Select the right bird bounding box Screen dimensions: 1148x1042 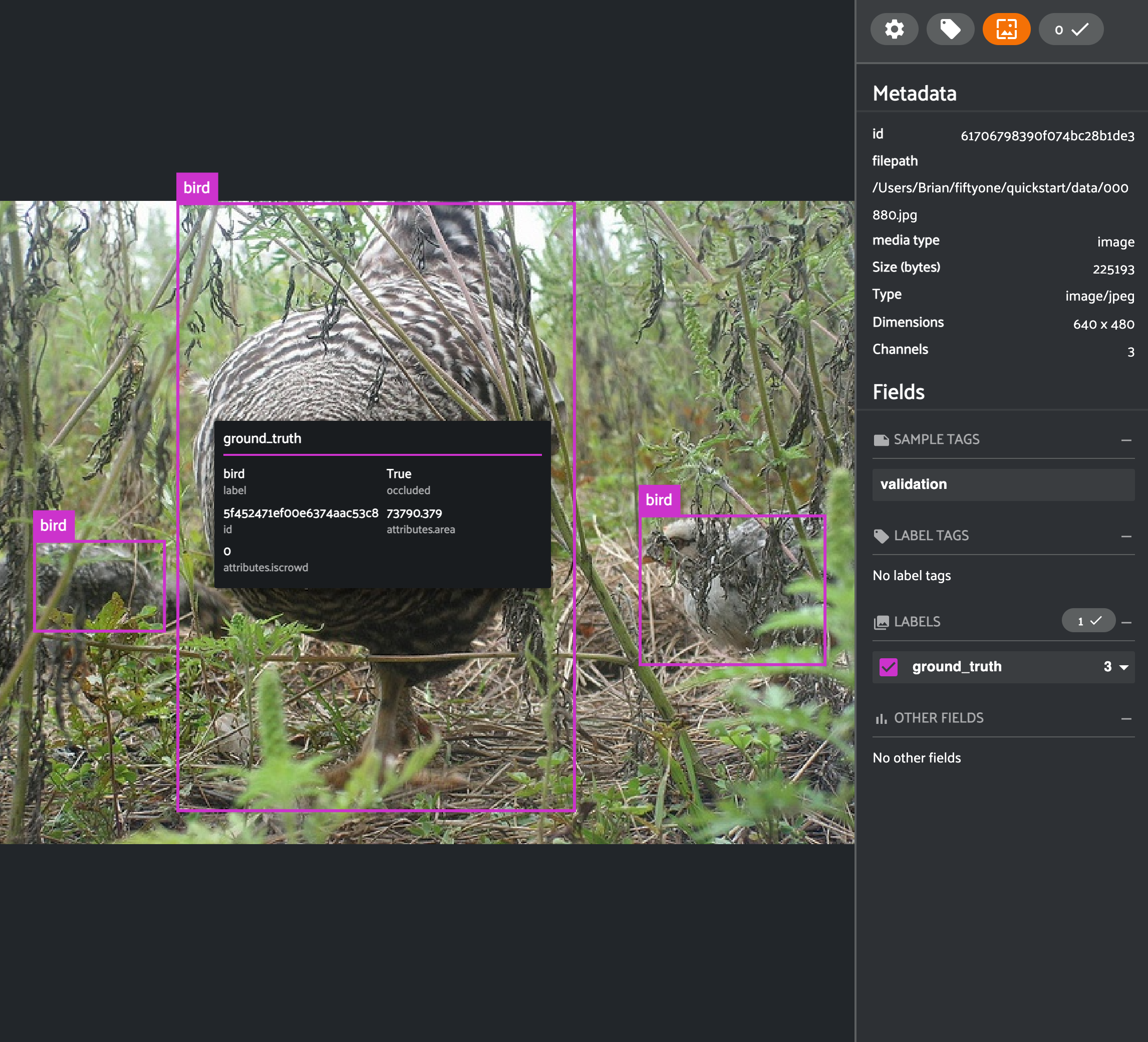coord(732,590)
